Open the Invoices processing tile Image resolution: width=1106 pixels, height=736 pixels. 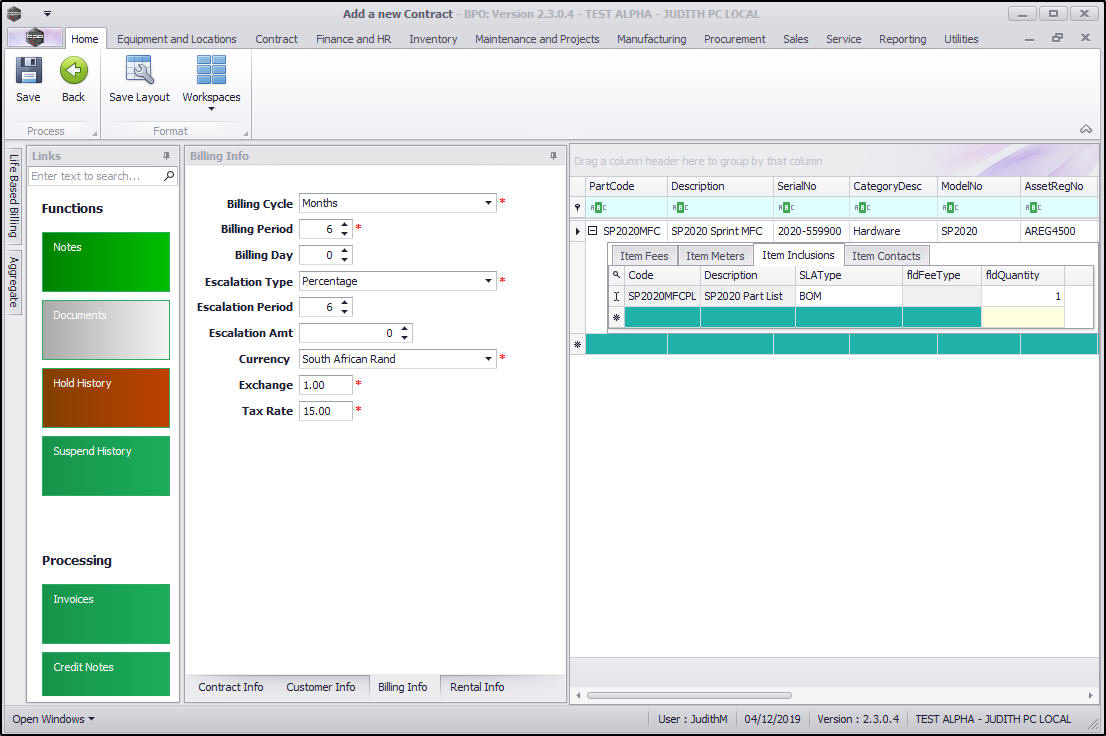106,613
